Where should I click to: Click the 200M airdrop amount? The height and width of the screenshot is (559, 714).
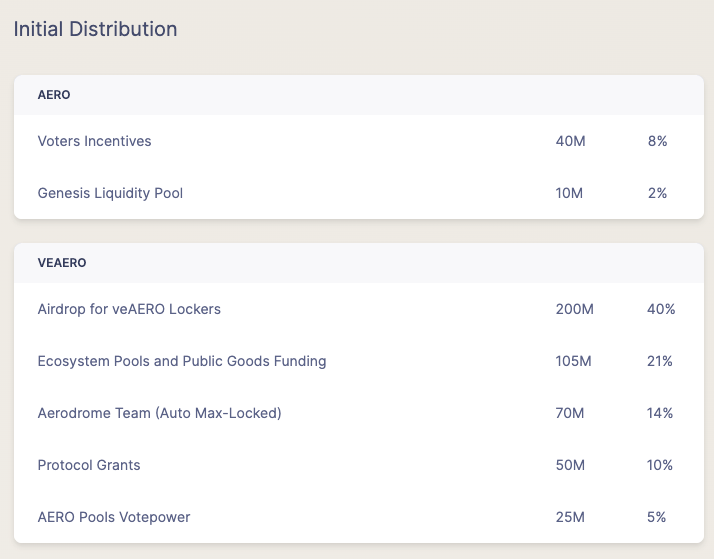(x=574, y=309)
